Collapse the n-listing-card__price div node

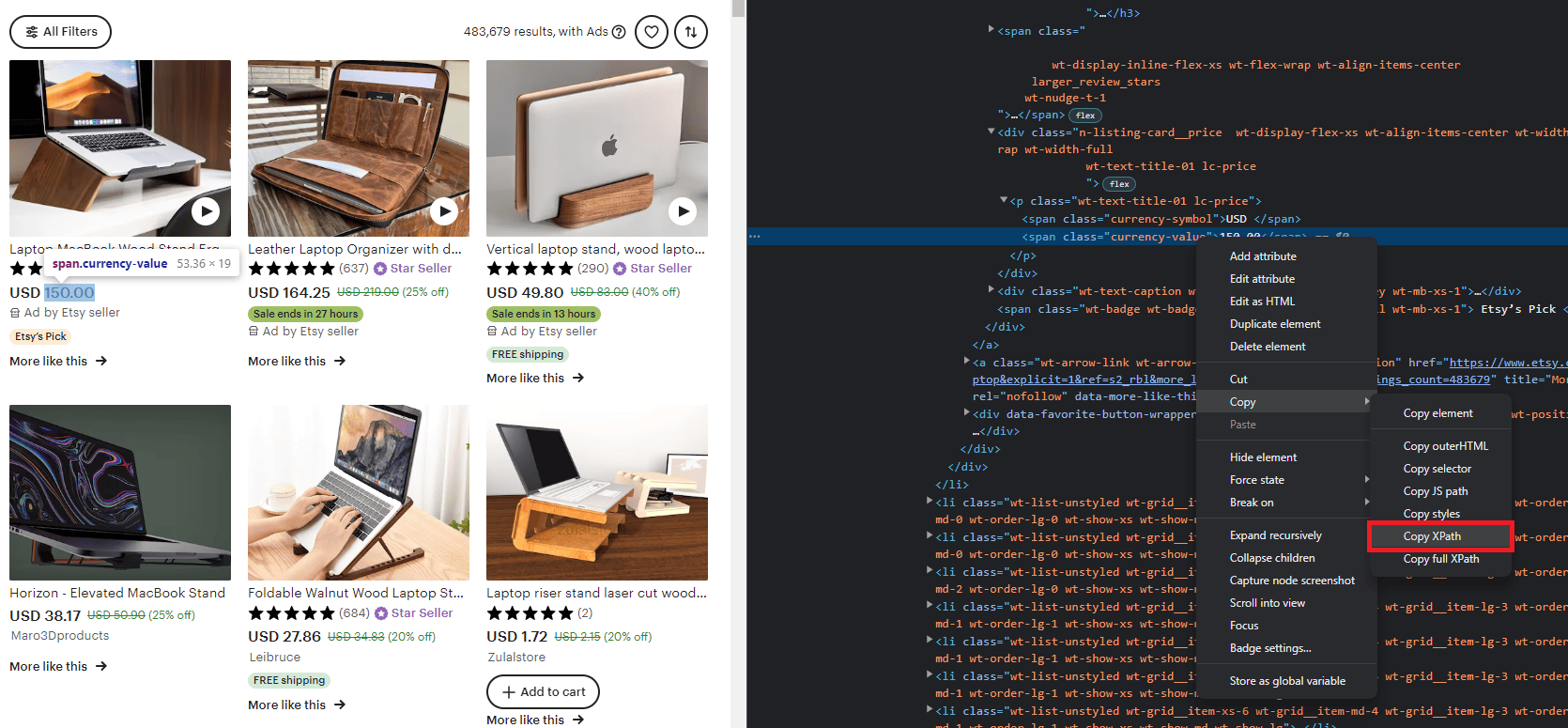point(992,132)
